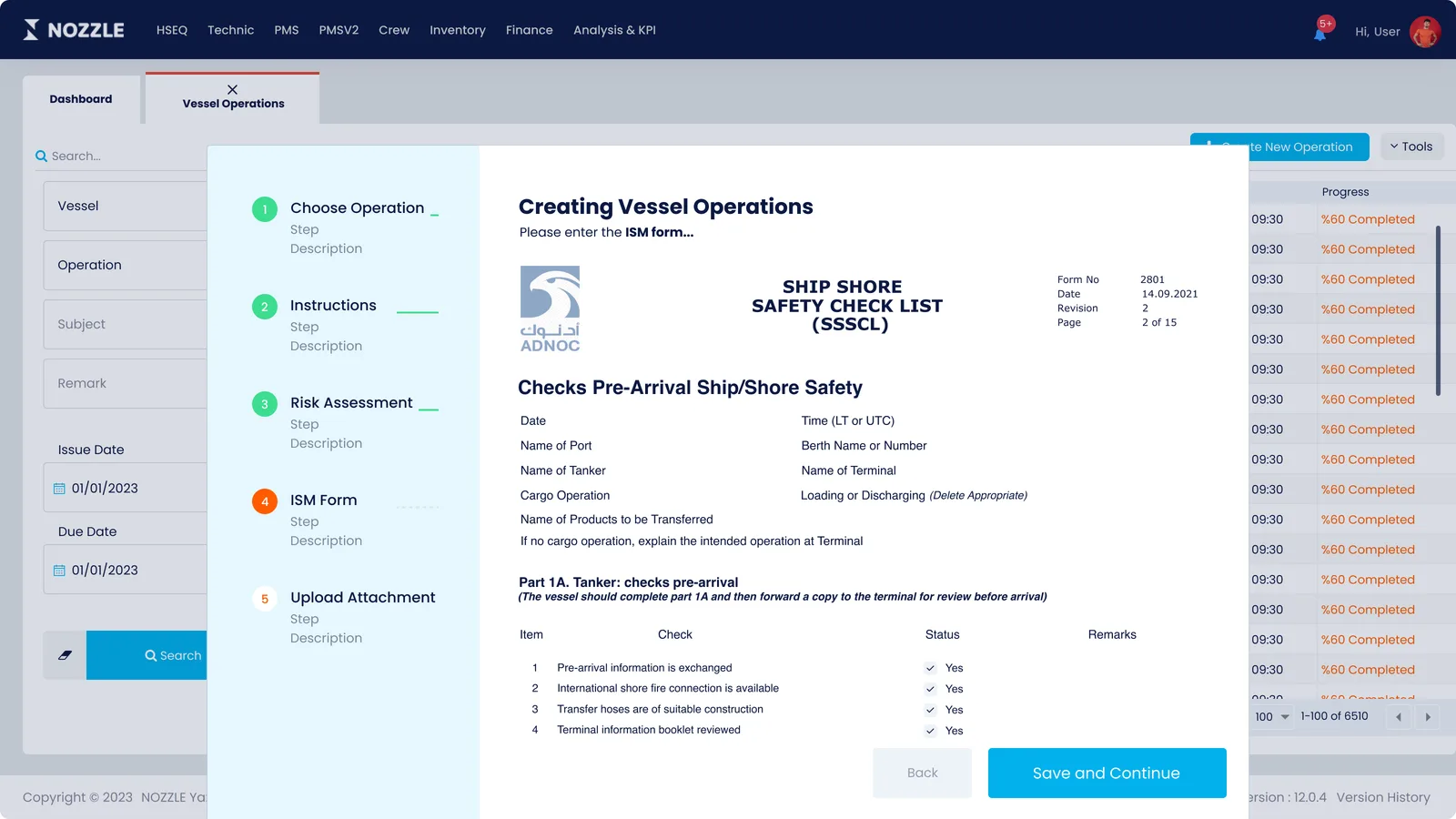Click the Hi, User greeting
The width and height of the screenshot is (1456, 819).
tap(1378, 32)
